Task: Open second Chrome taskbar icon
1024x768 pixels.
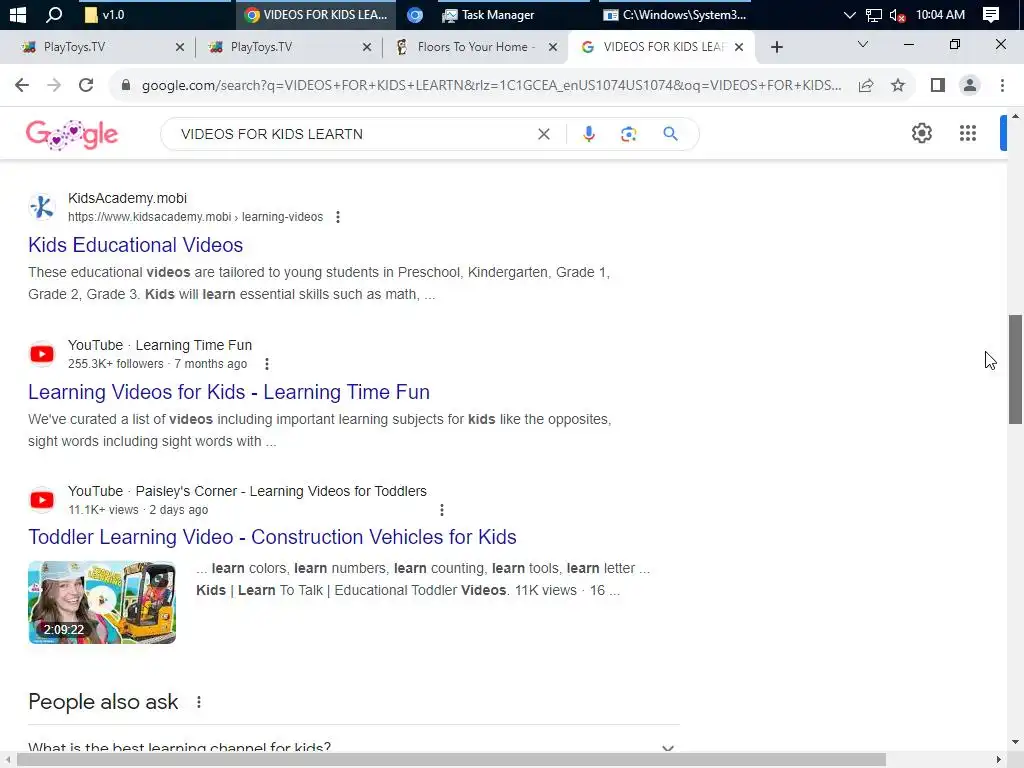Action: tap(415, 14)
